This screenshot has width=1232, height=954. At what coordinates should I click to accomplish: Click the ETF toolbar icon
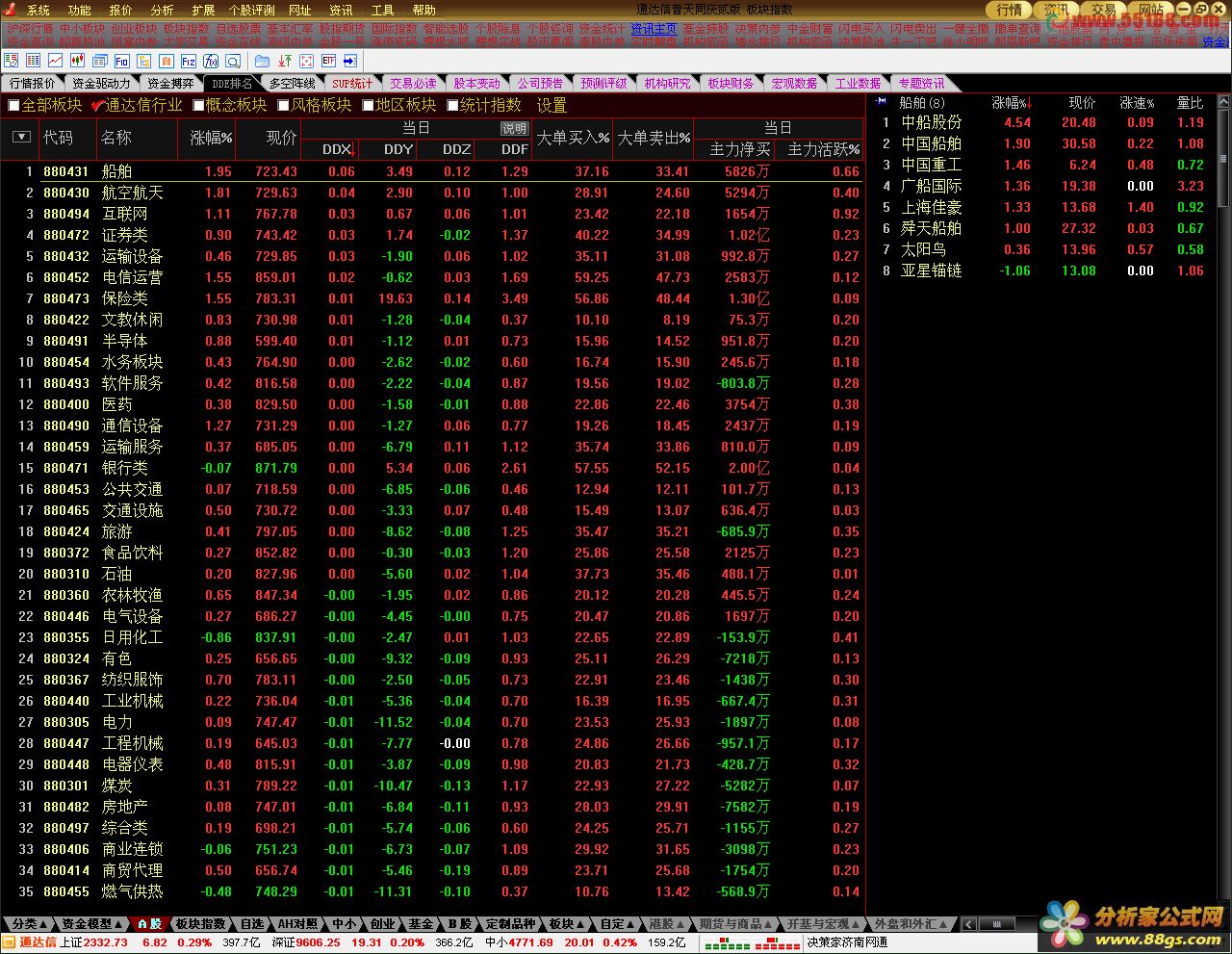point(329,61)
